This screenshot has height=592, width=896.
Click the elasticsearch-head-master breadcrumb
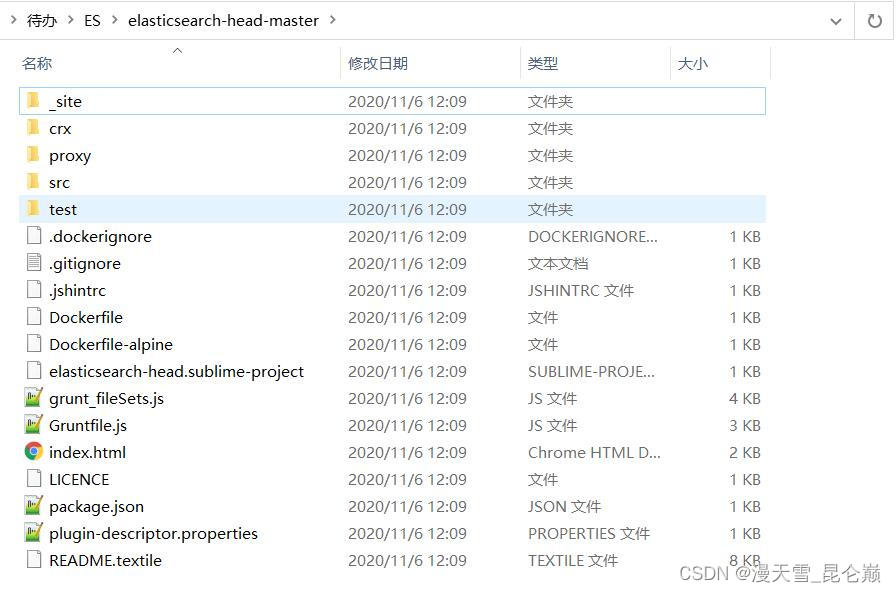click(223, 21)
